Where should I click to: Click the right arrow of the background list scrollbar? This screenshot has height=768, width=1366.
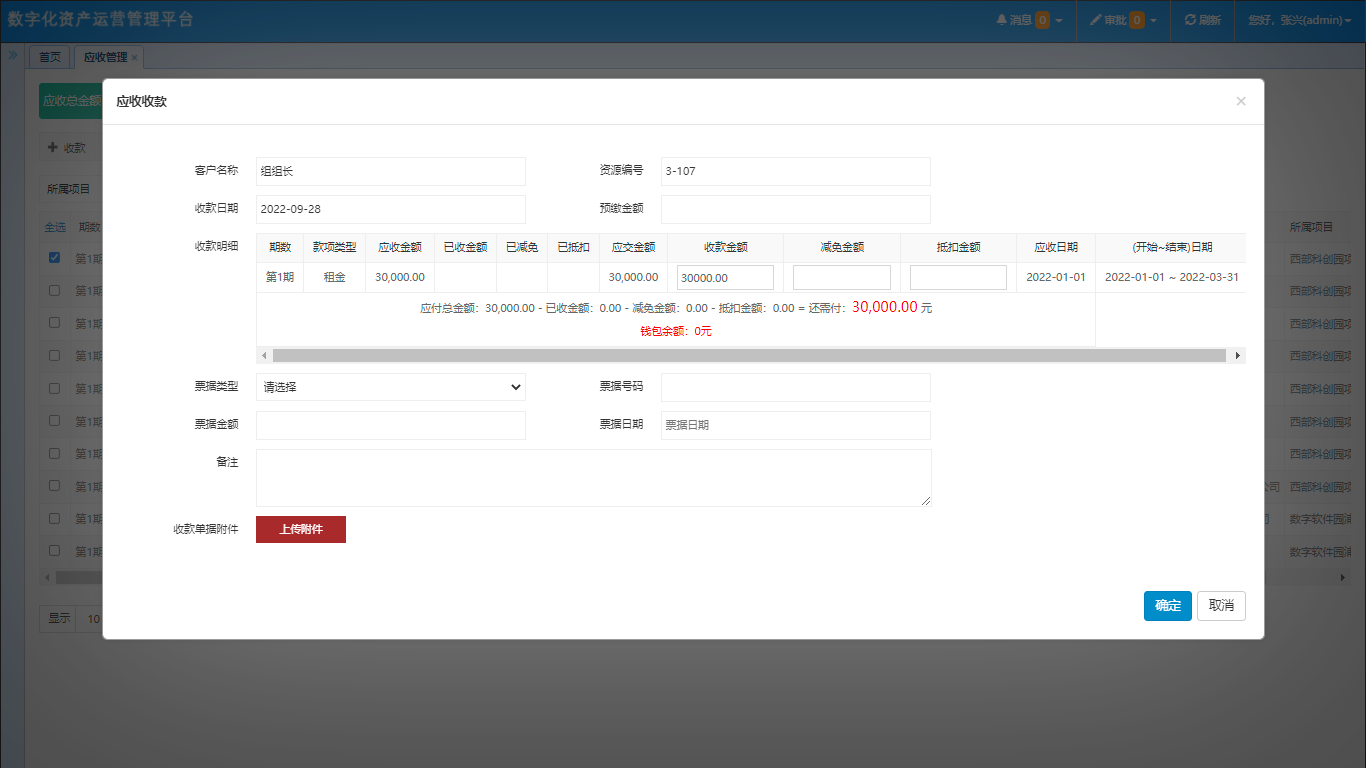[1343, 578]
